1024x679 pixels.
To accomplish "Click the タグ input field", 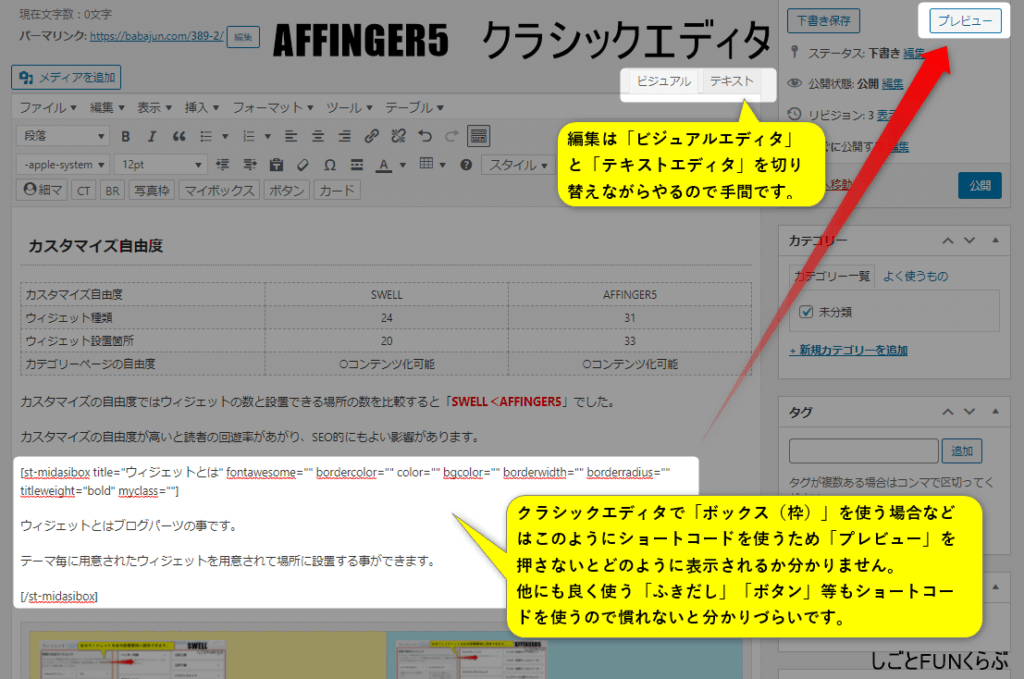I will pyautogui.click(x=863, y=451).
